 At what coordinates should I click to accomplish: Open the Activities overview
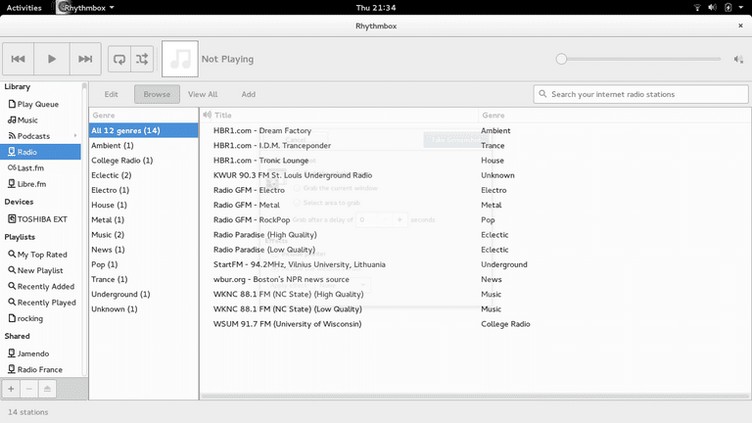(x=24, y=8)
